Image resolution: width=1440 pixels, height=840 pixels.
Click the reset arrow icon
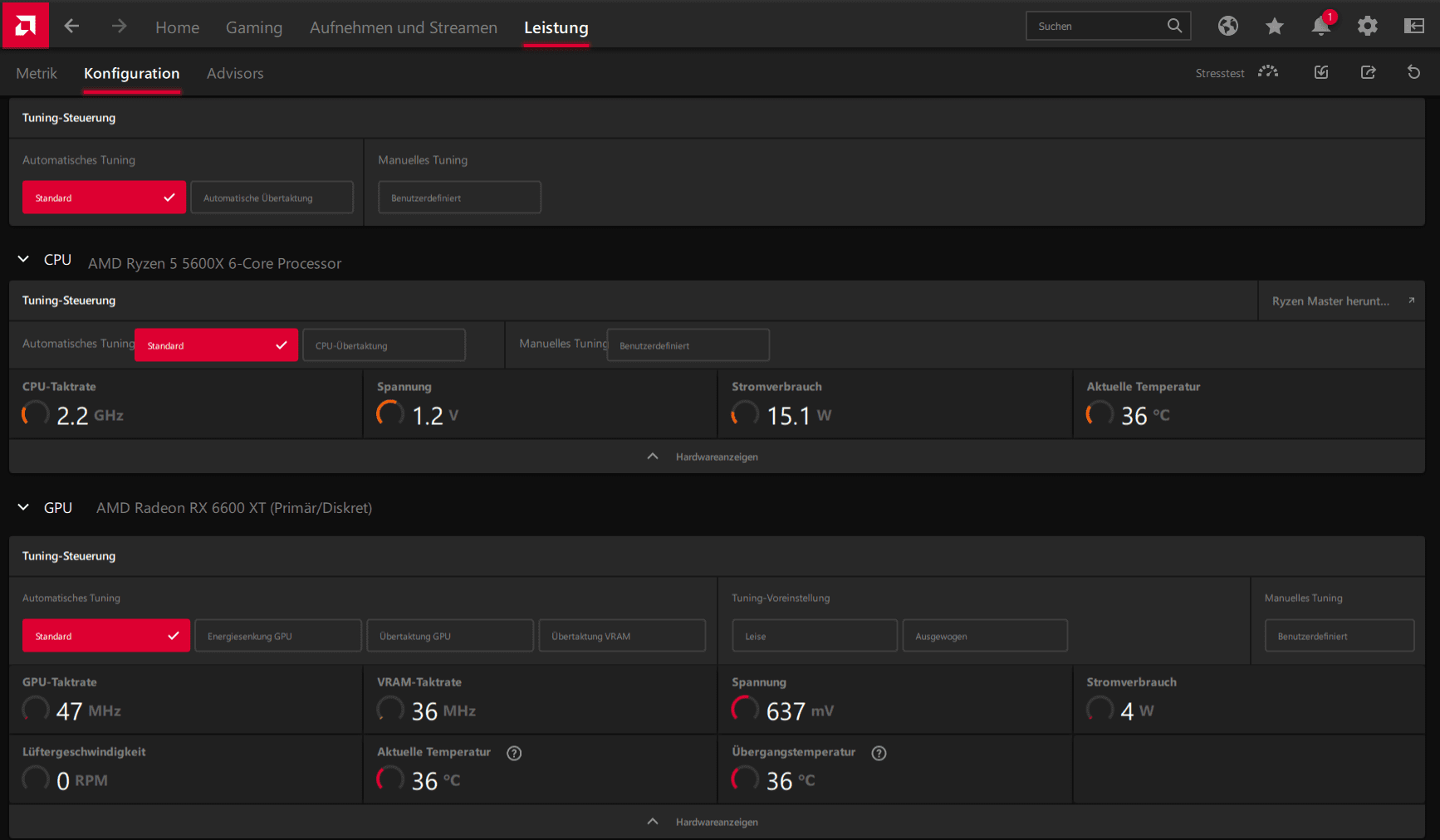click(x=1413, y=72)
